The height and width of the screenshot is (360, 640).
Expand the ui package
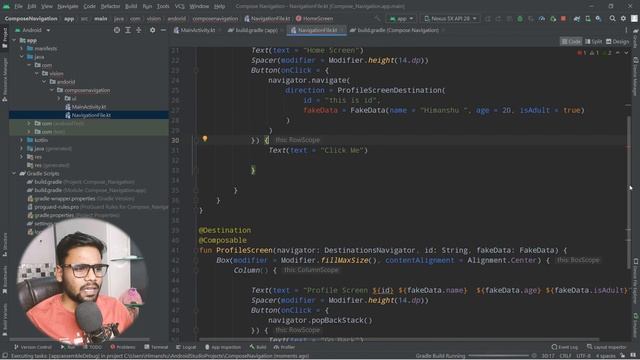[59, 98]
